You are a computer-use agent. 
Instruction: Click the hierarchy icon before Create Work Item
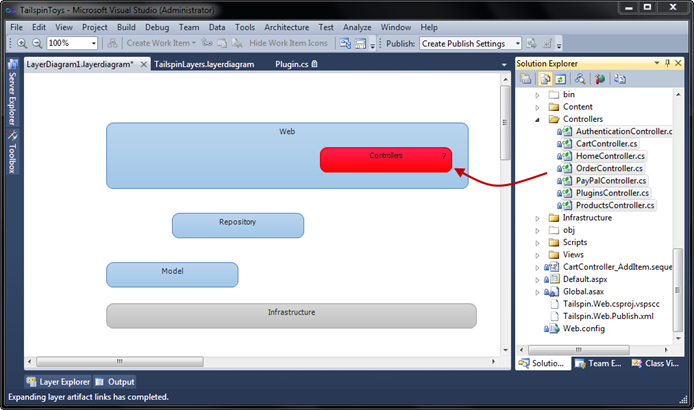tap(112, 43)
